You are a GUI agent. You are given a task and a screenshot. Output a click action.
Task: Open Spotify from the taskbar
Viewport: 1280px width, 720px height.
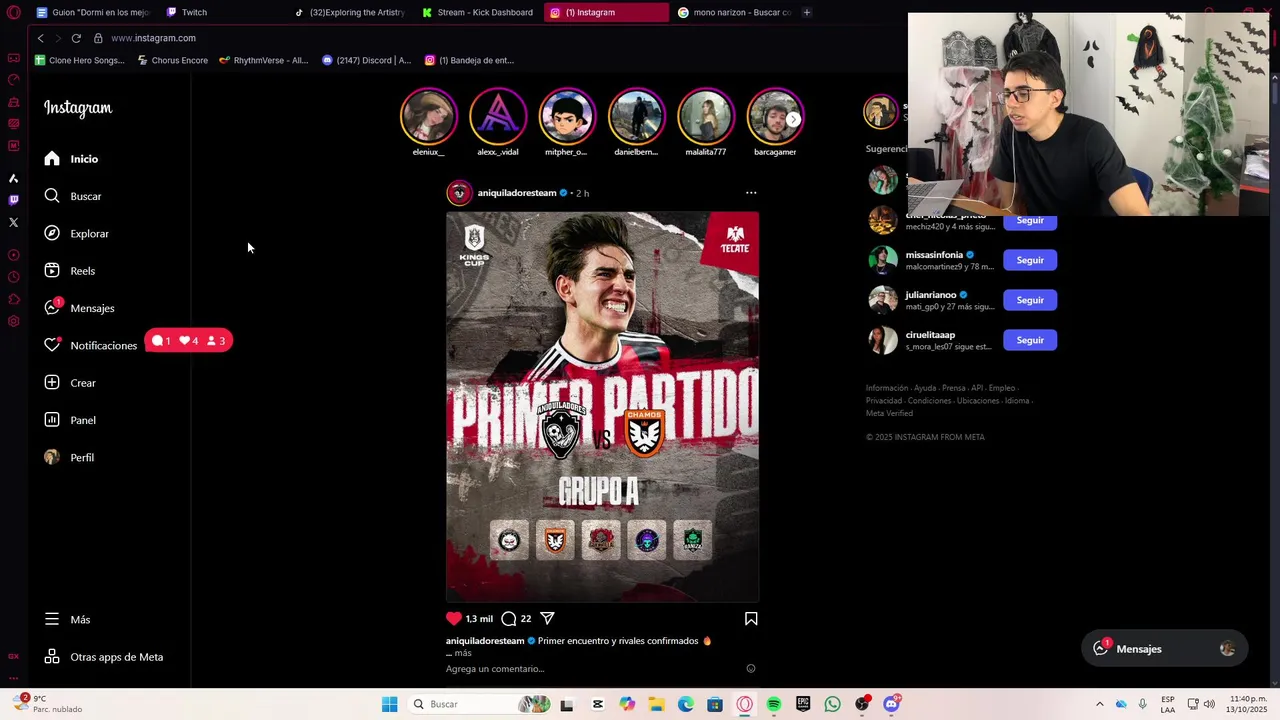tap(774, 704)
